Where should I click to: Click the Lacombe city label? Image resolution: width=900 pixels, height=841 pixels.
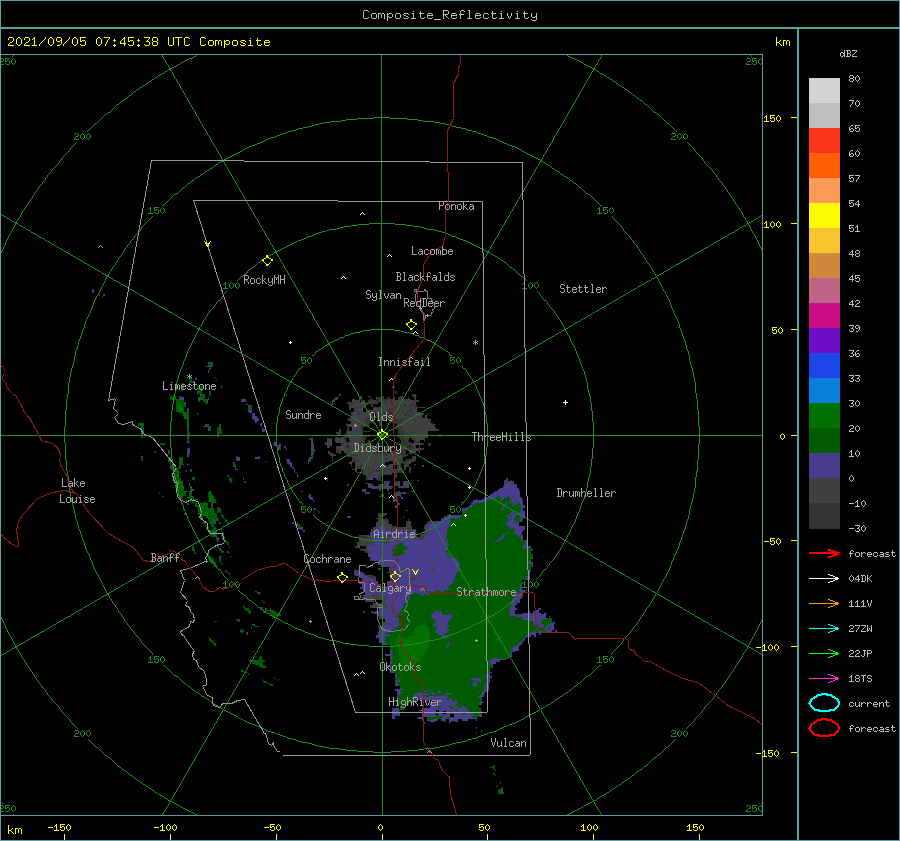coord(432,251)
